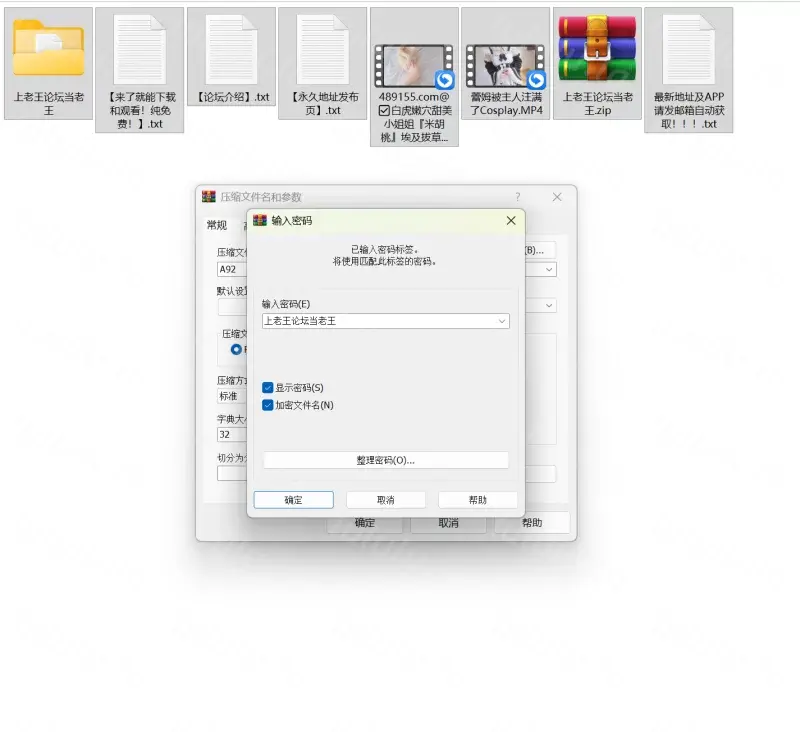This screenshot has height=732, width=800.
Task: Click 确定 in the 输入密码 dialog
Action: click(x=294, y=500)
